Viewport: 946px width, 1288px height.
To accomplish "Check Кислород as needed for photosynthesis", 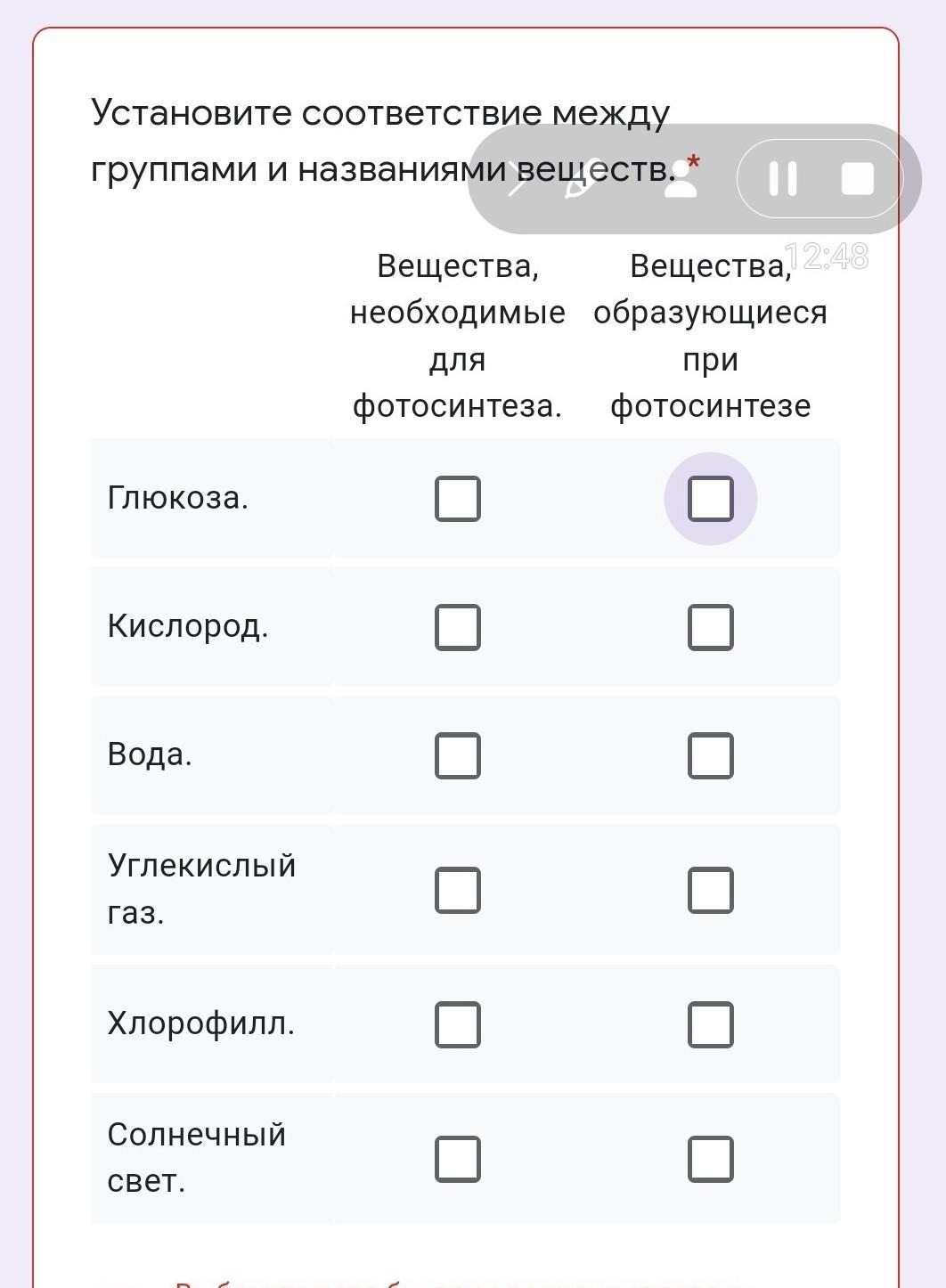I will (x=458, y=627).
